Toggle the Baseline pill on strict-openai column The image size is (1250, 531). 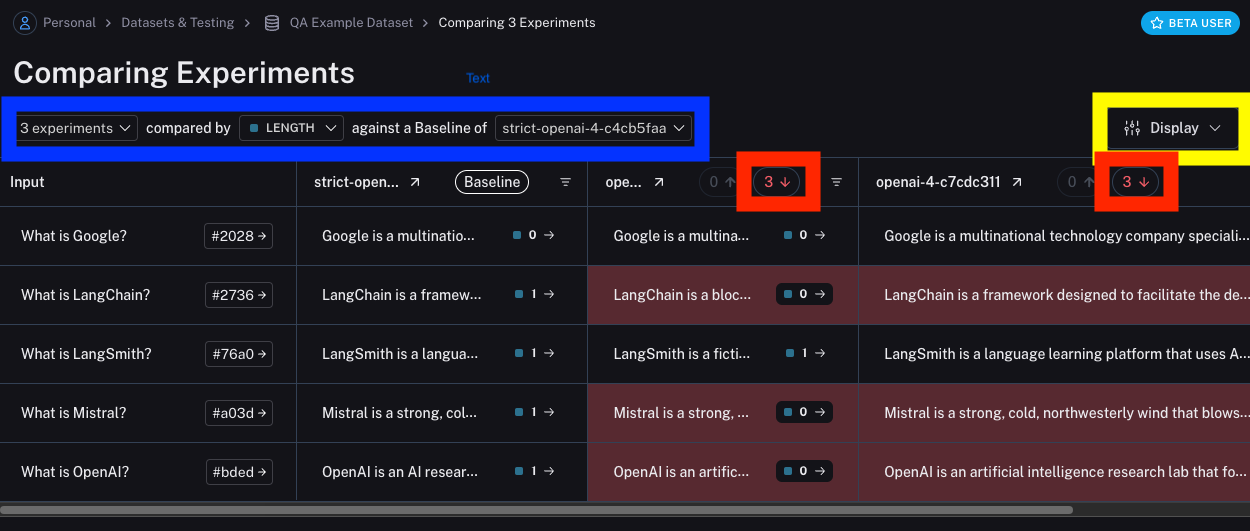click(x=492, y=182)
